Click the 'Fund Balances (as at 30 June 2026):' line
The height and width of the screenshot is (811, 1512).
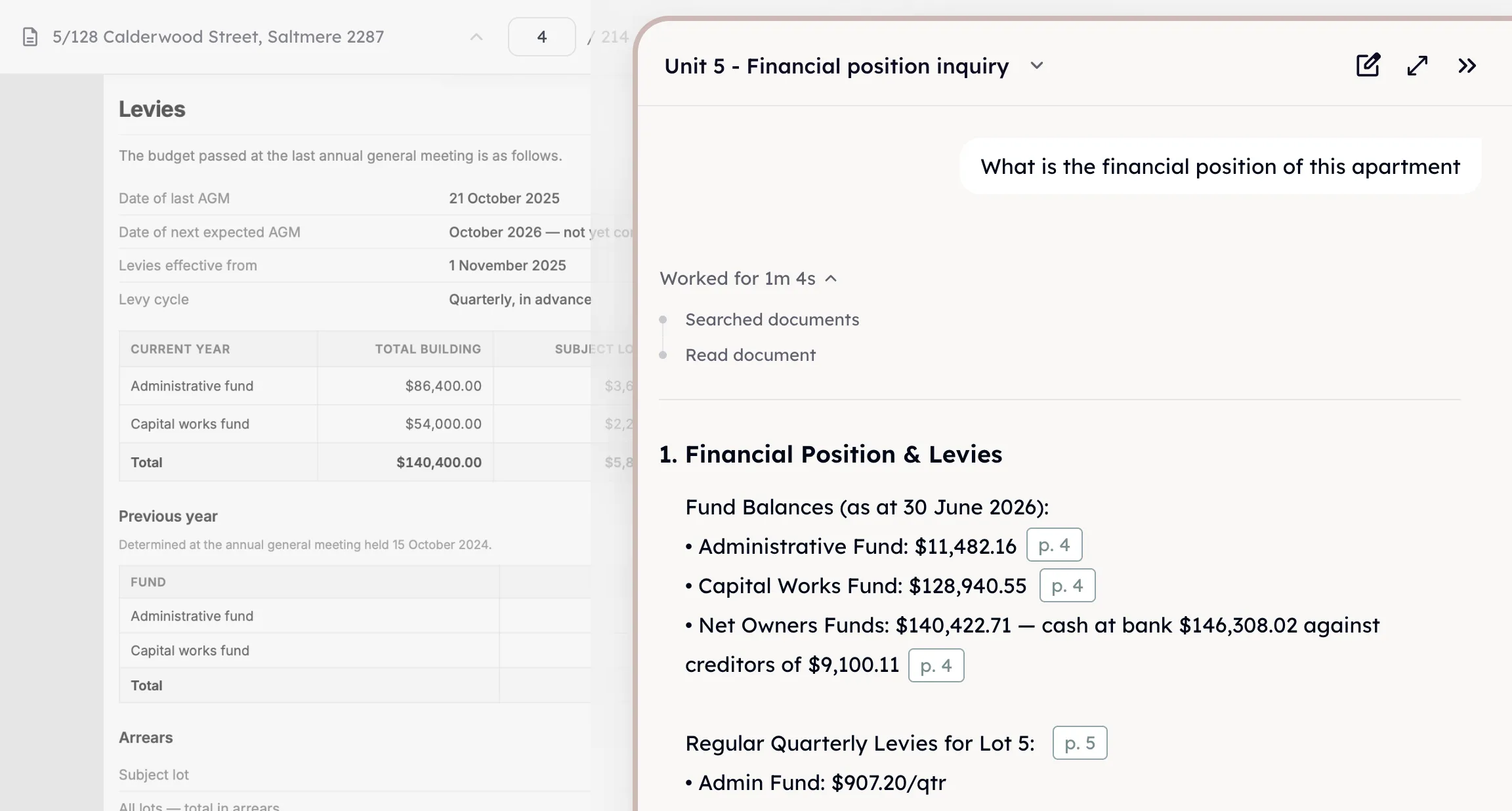(867, 507)
